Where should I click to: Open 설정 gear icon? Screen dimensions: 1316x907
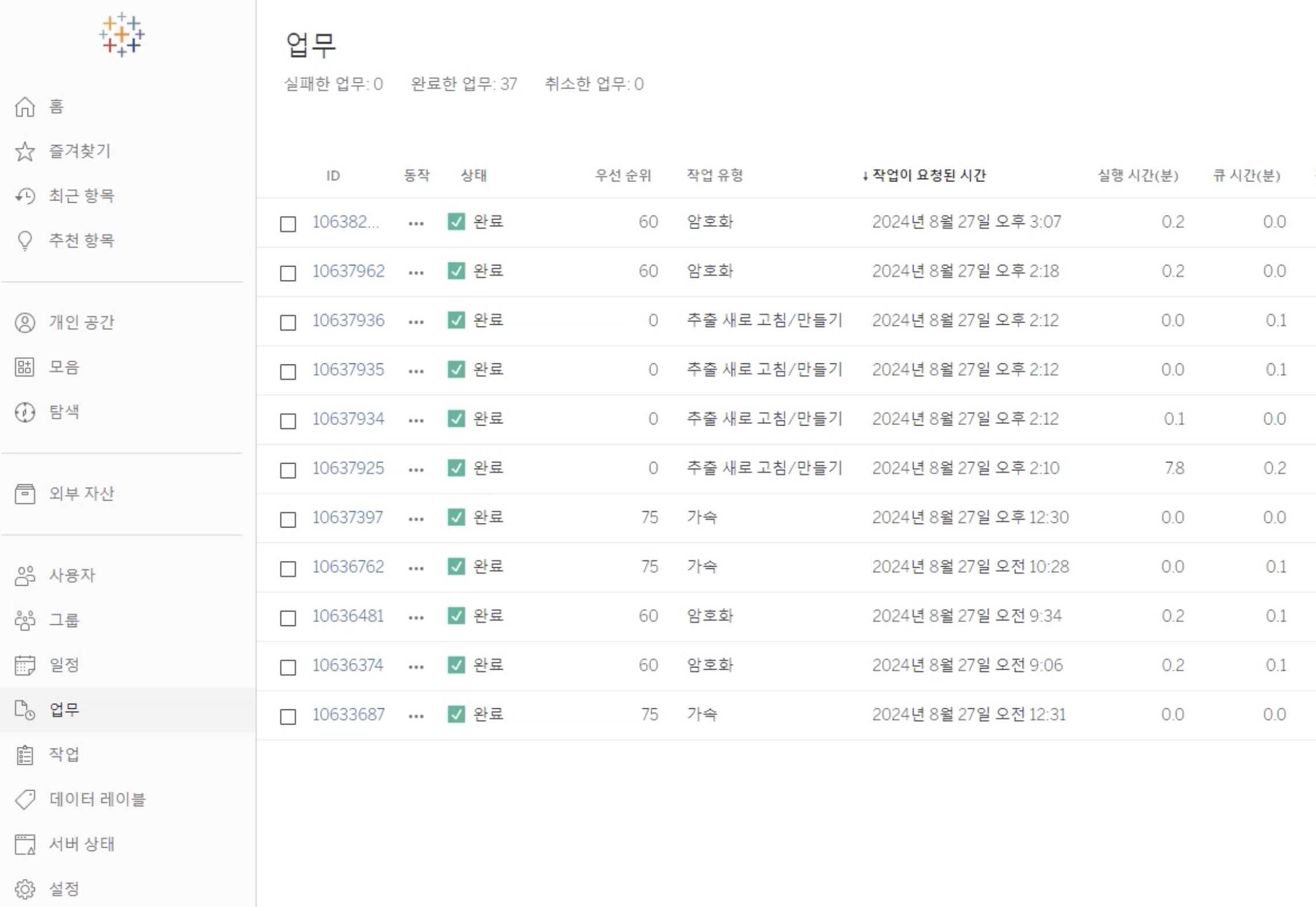point(25,890)
